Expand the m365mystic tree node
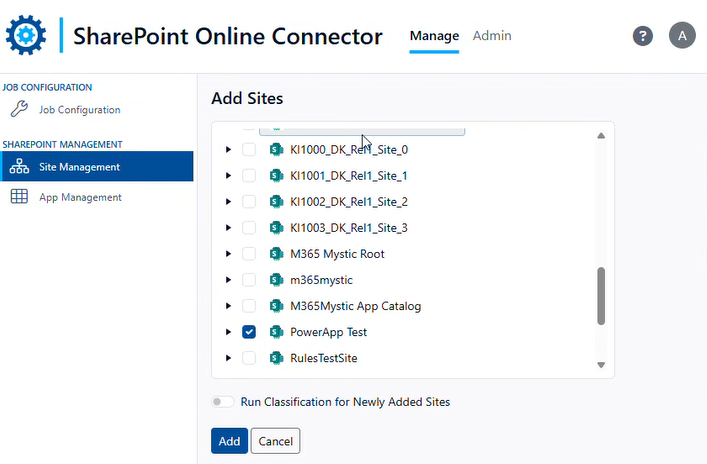707x464 pixels. click(x=228, y=280)
